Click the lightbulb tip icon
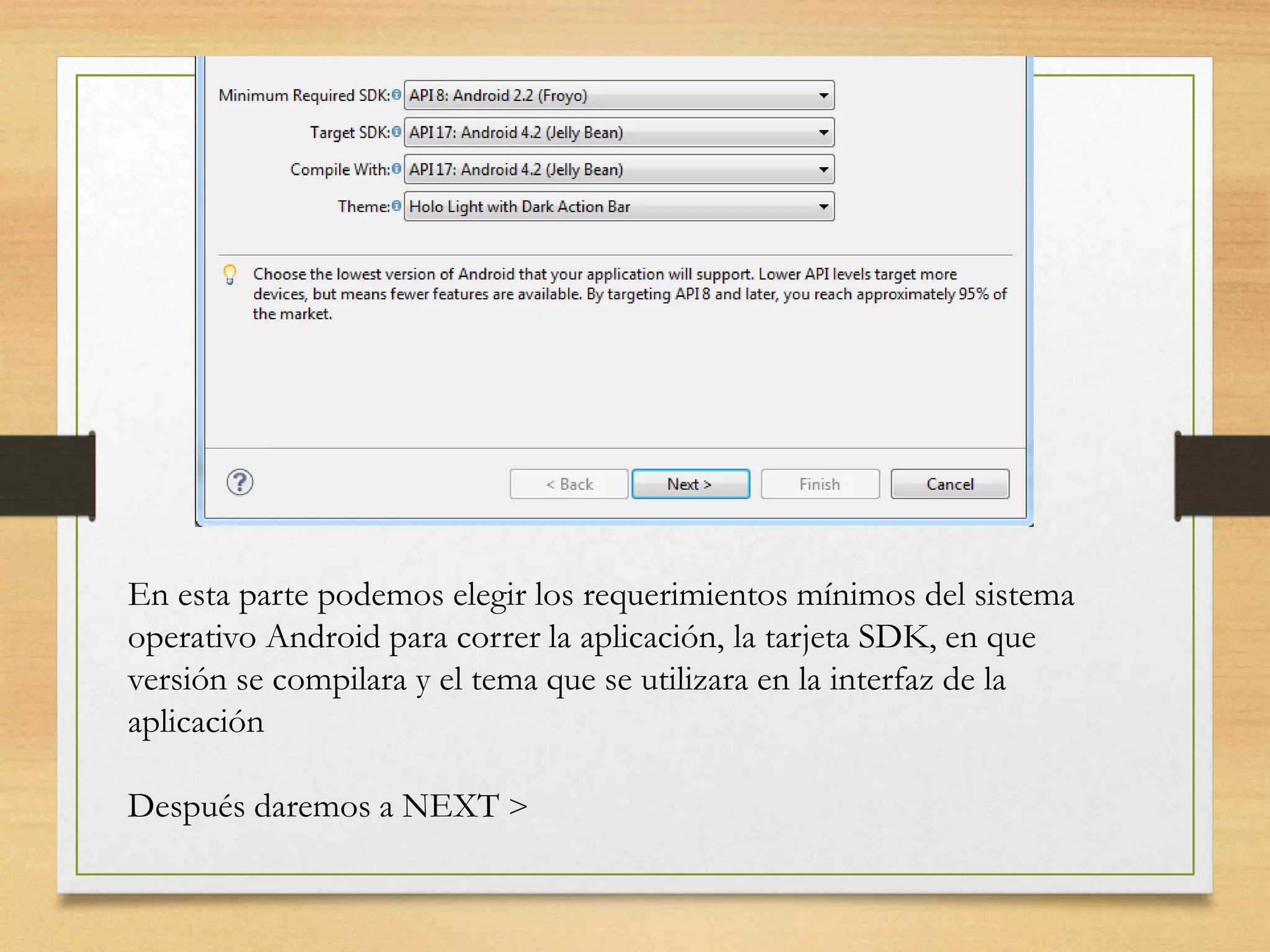 click(230, 275)
